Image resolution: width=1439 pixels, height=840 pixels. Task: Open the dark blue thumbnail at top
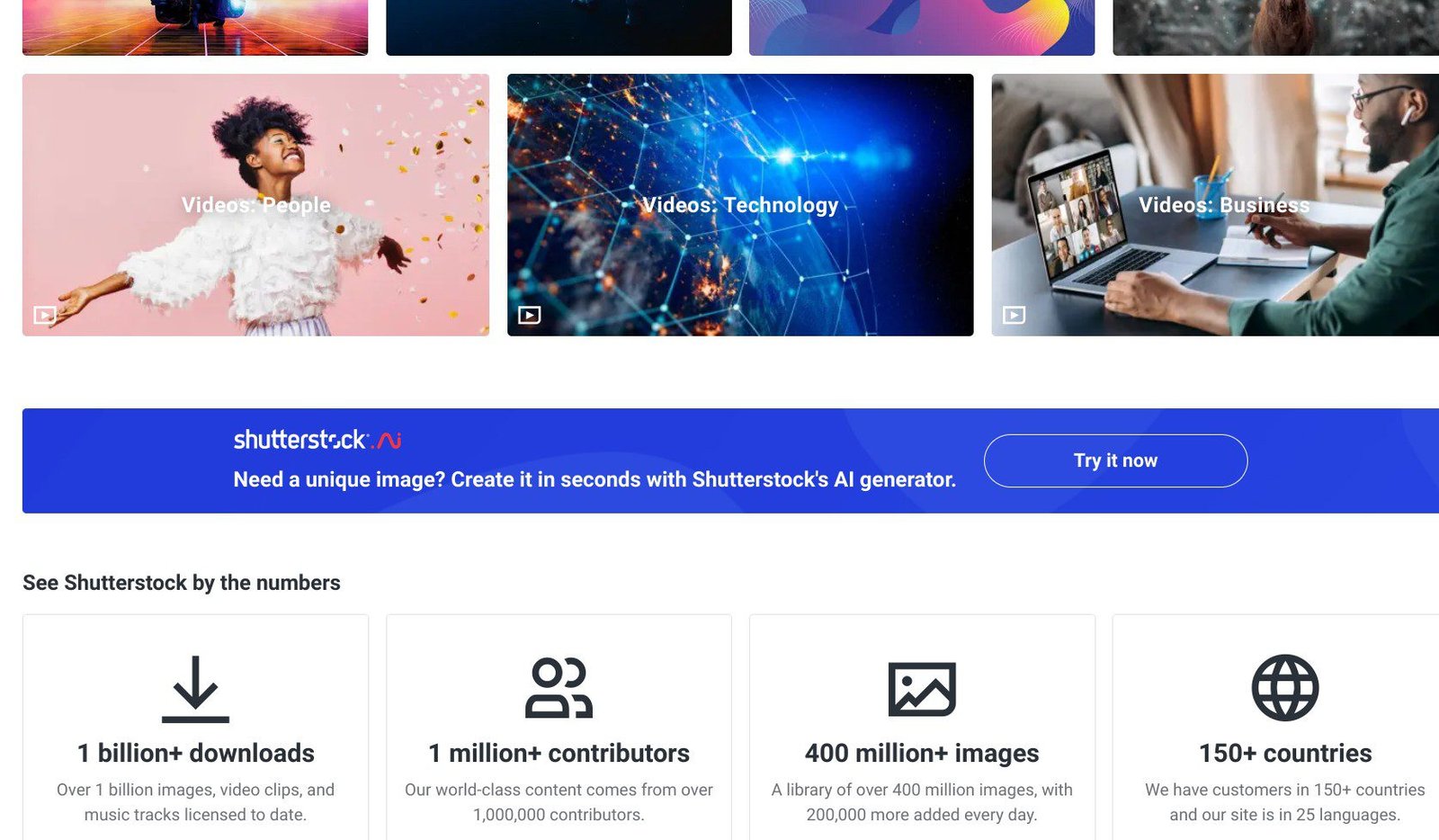coord(559,27)
